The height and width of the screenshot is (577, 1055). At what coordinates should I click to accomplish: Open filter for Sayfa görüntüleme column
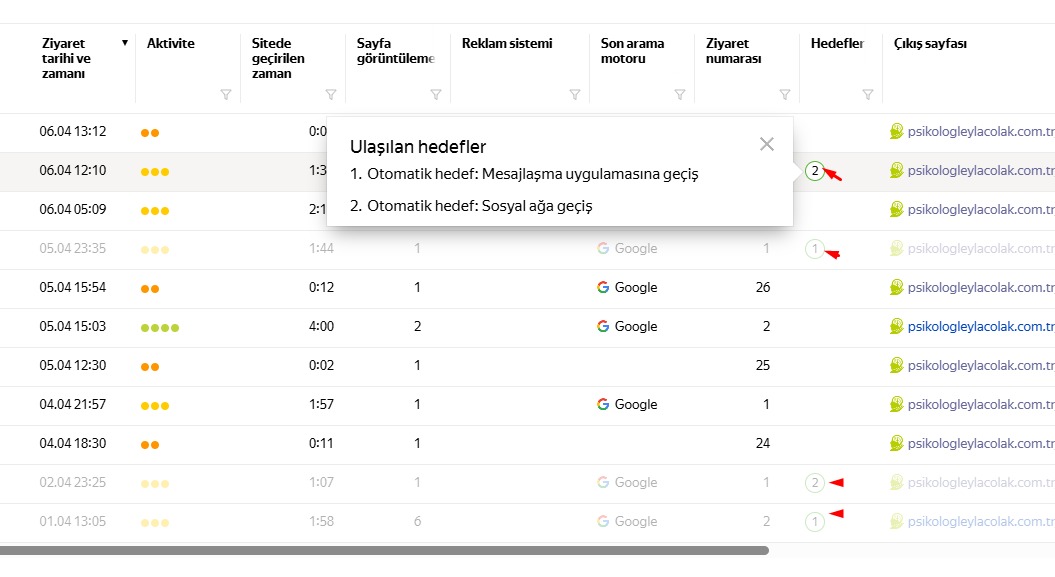pyautogui.click(x=435, y=95)
